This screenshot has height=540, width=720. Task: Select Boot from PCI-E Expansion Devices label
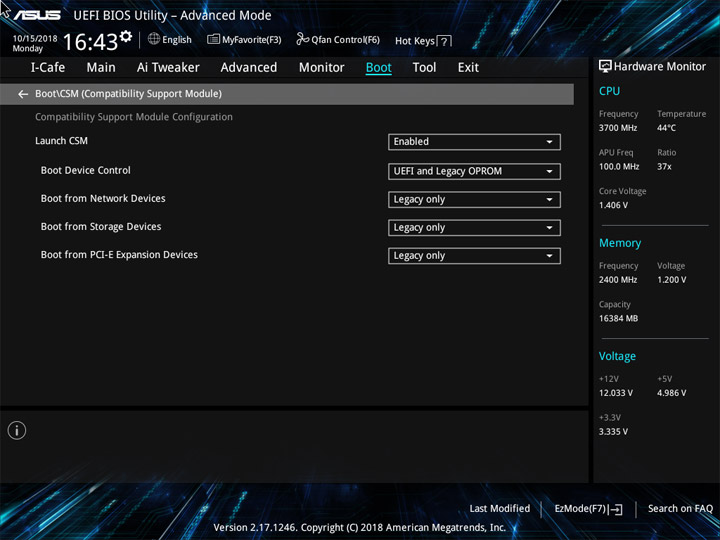119,254
